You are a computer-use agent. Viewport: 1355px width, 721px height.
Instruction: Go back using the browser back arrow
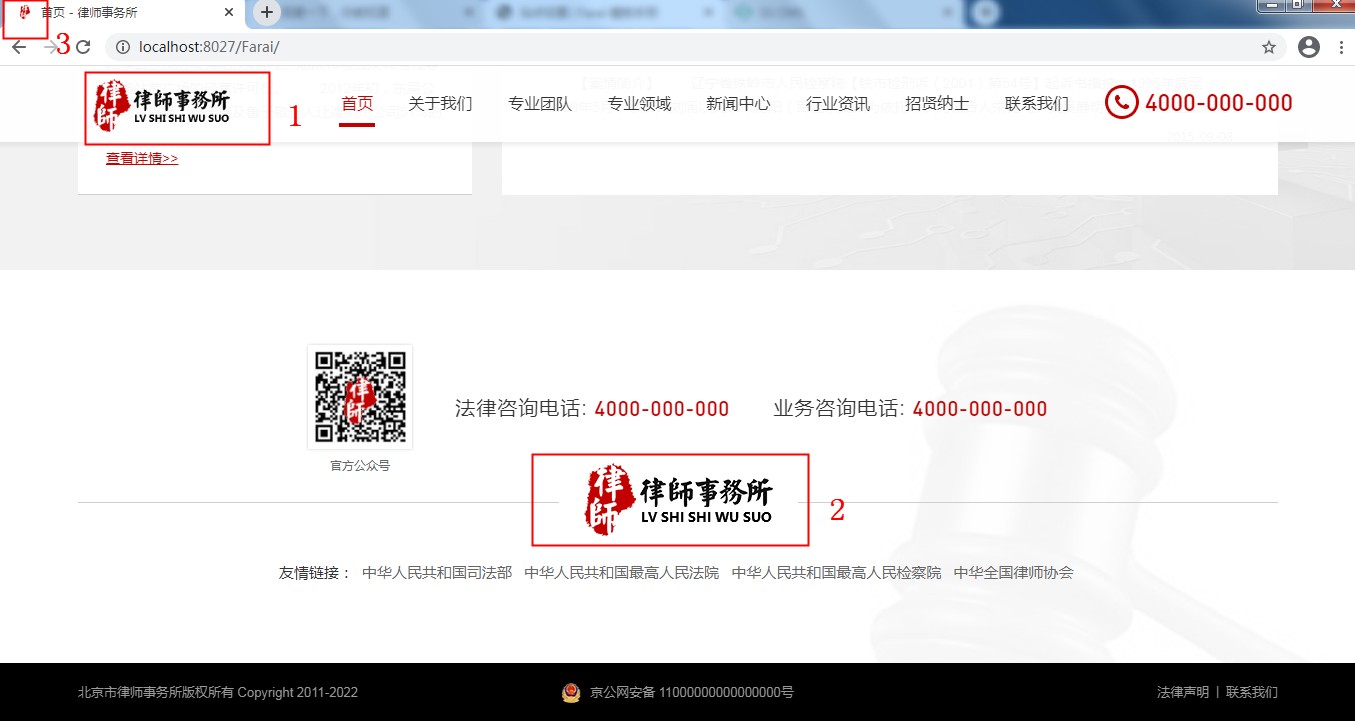tap(19, 47)
